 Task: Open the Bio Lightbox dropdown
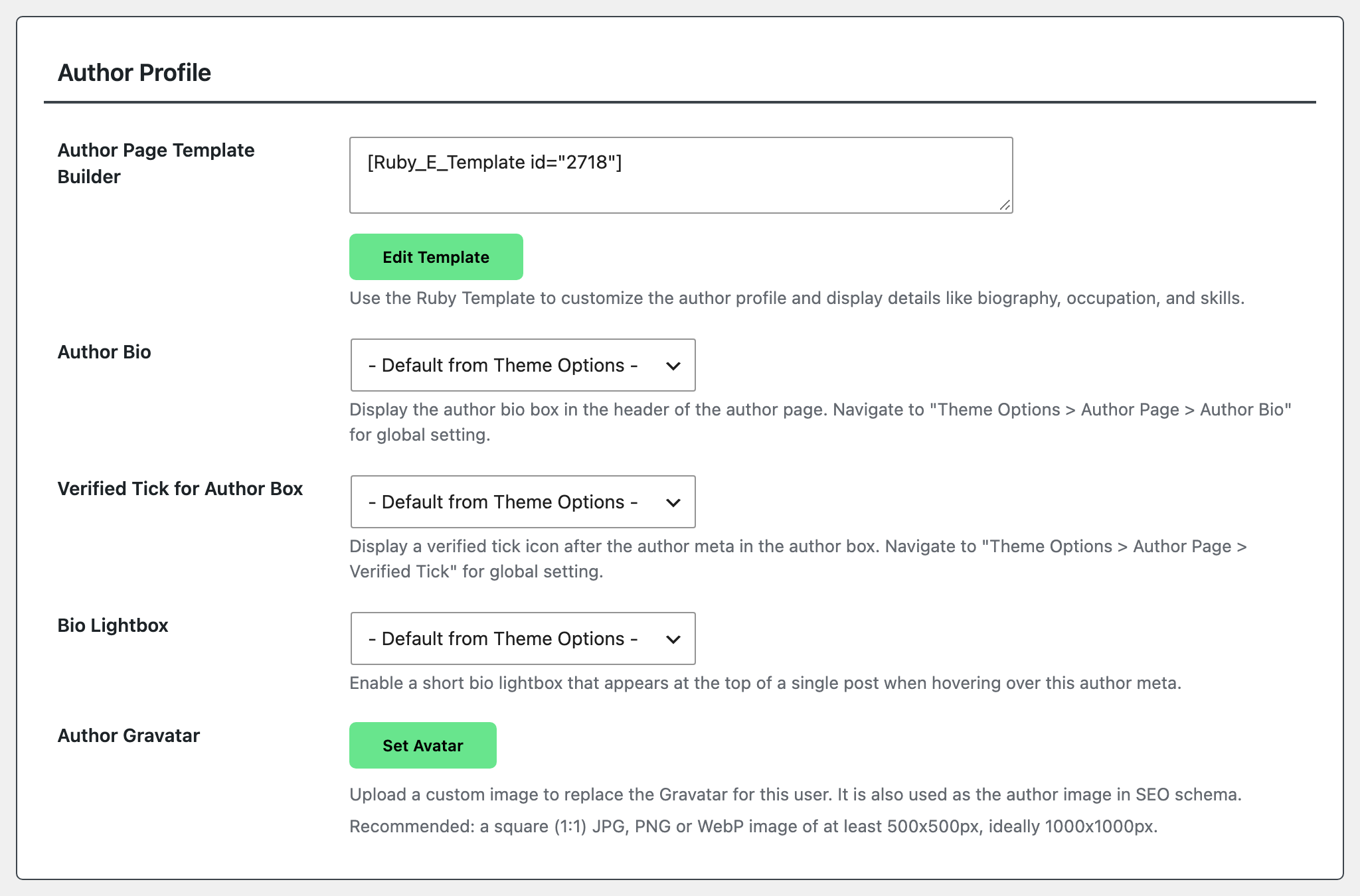(523, 638)
